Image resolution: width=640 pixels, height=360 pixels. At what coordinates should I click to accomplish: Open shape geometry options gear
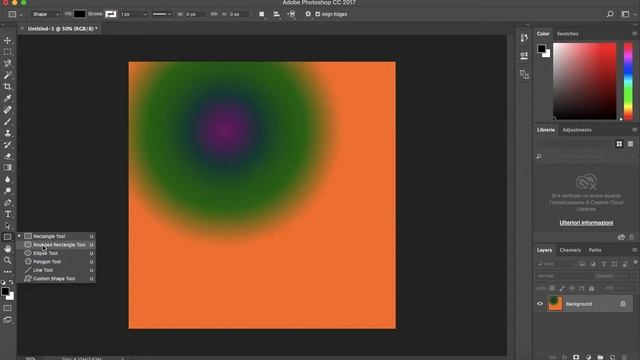308,14
